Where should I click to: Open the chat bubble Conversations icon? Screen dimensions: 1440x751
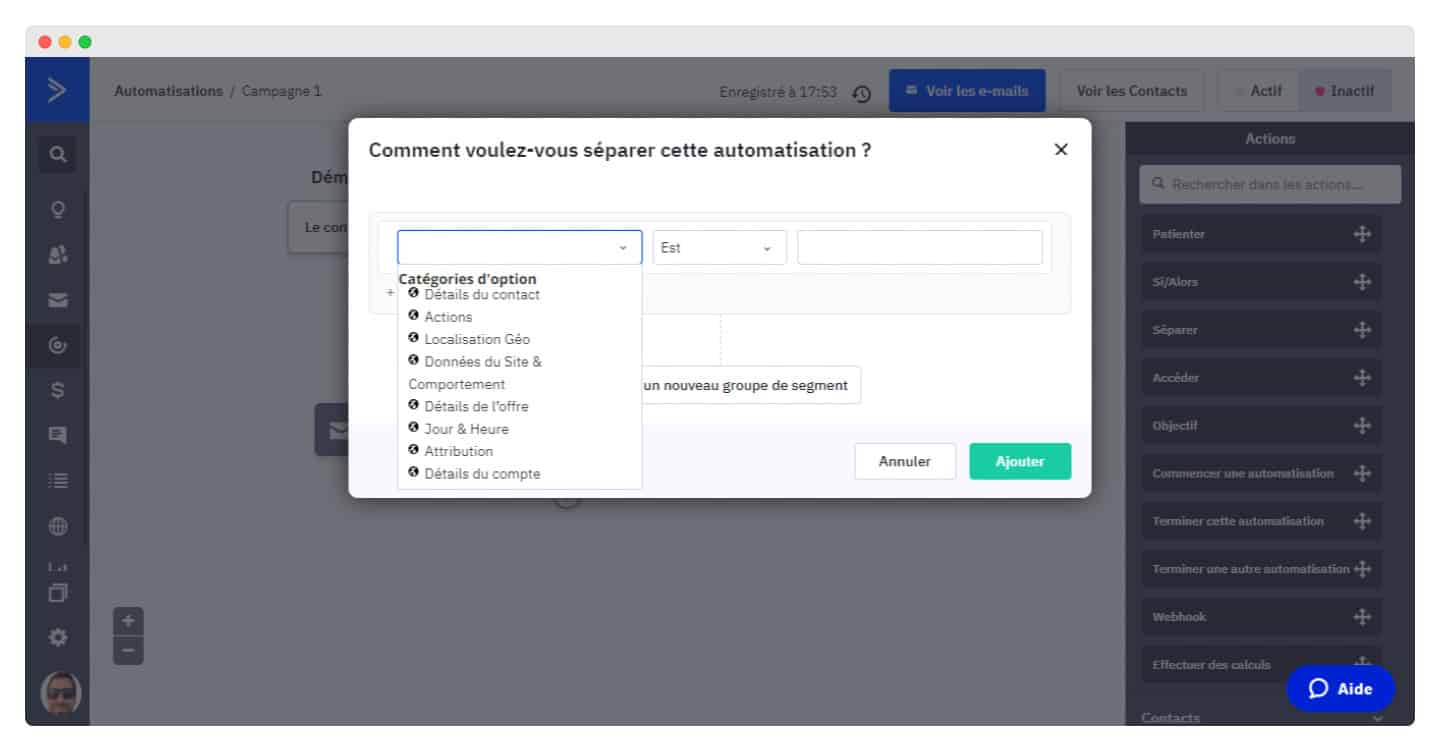click(58, 435)
